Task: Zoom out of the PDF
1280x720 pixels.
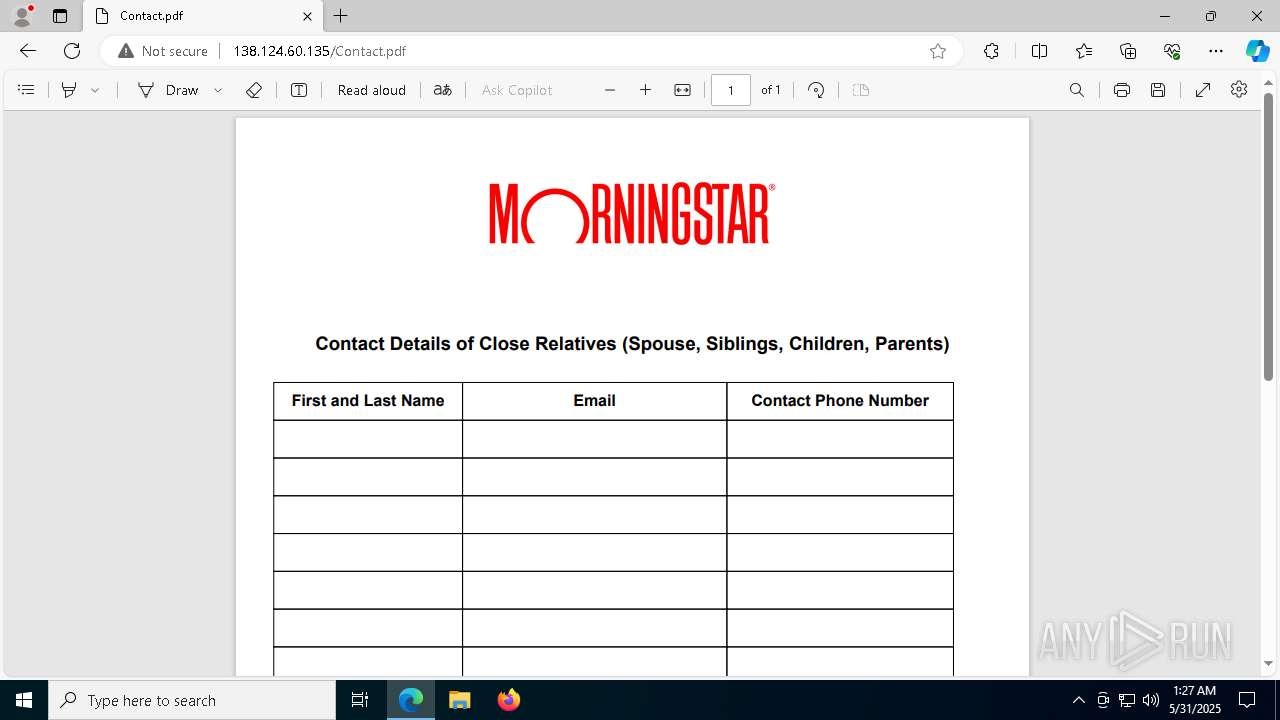Action: tap(610, 90)
